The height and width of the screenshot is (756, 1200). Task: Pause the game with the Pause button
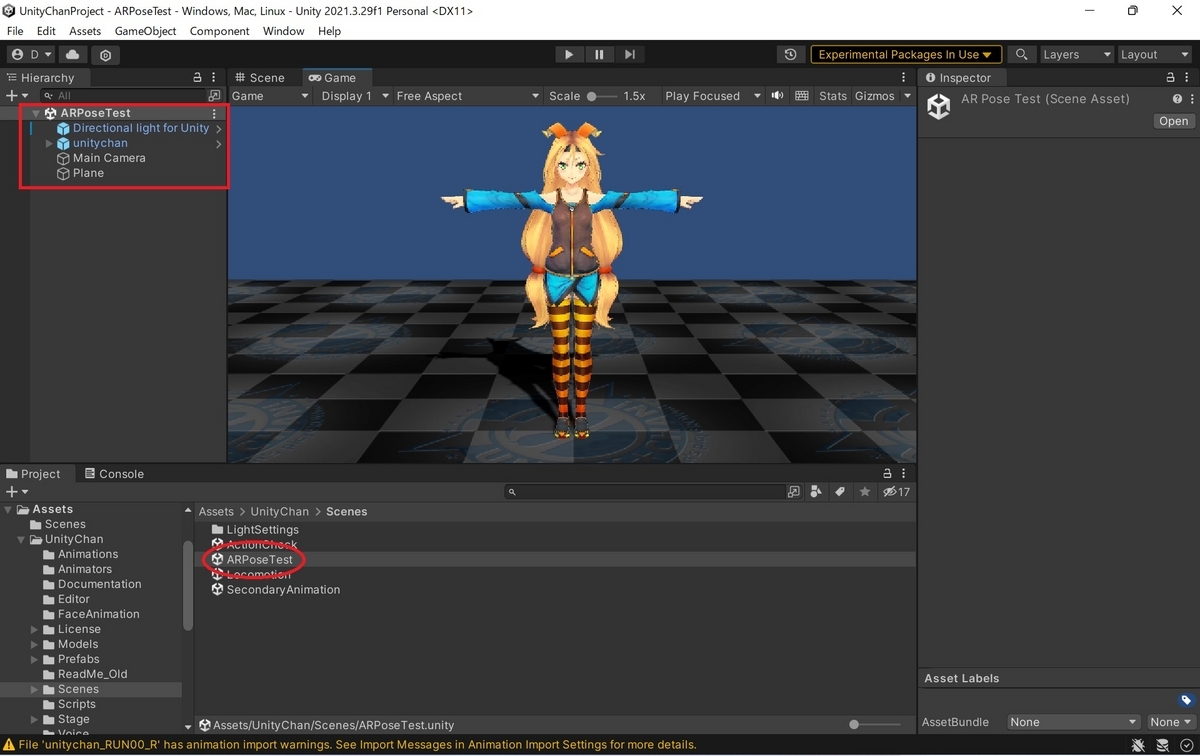599,54
